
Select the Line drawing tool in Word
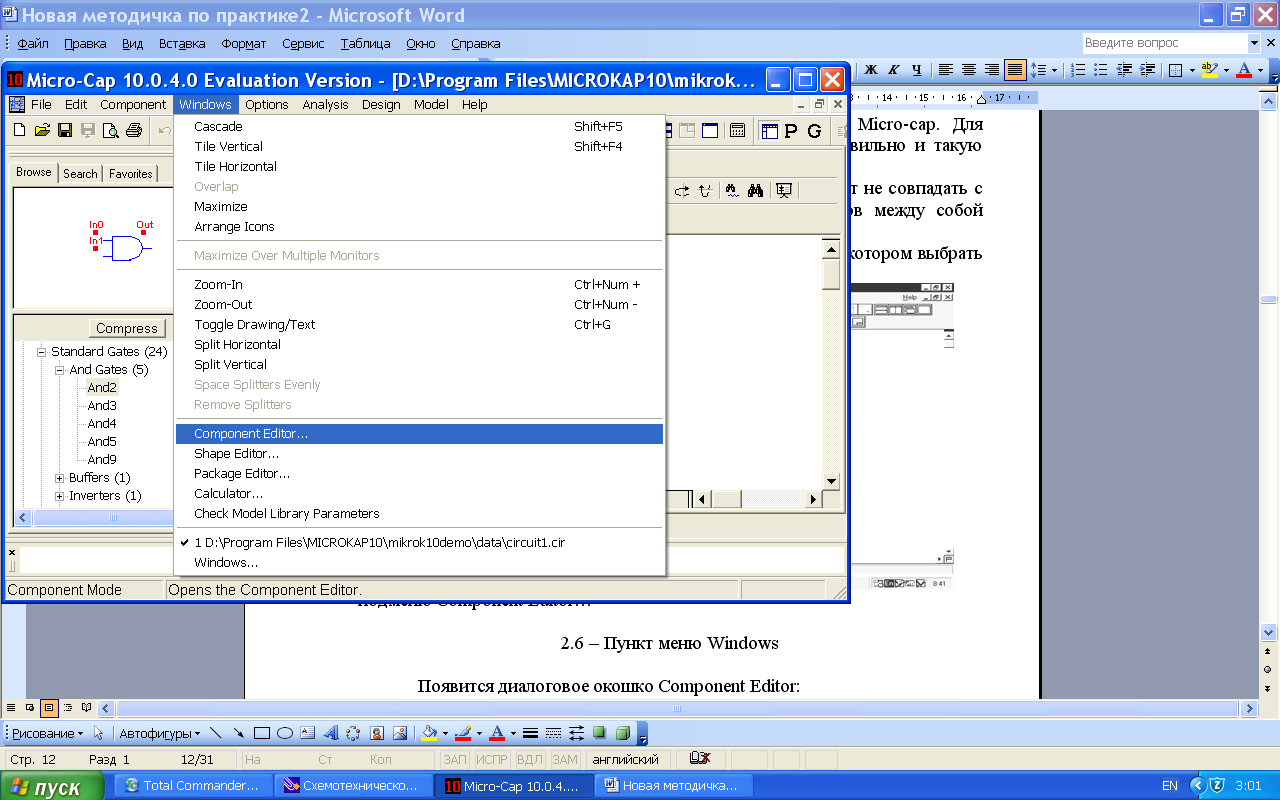(x=216, y=733)
